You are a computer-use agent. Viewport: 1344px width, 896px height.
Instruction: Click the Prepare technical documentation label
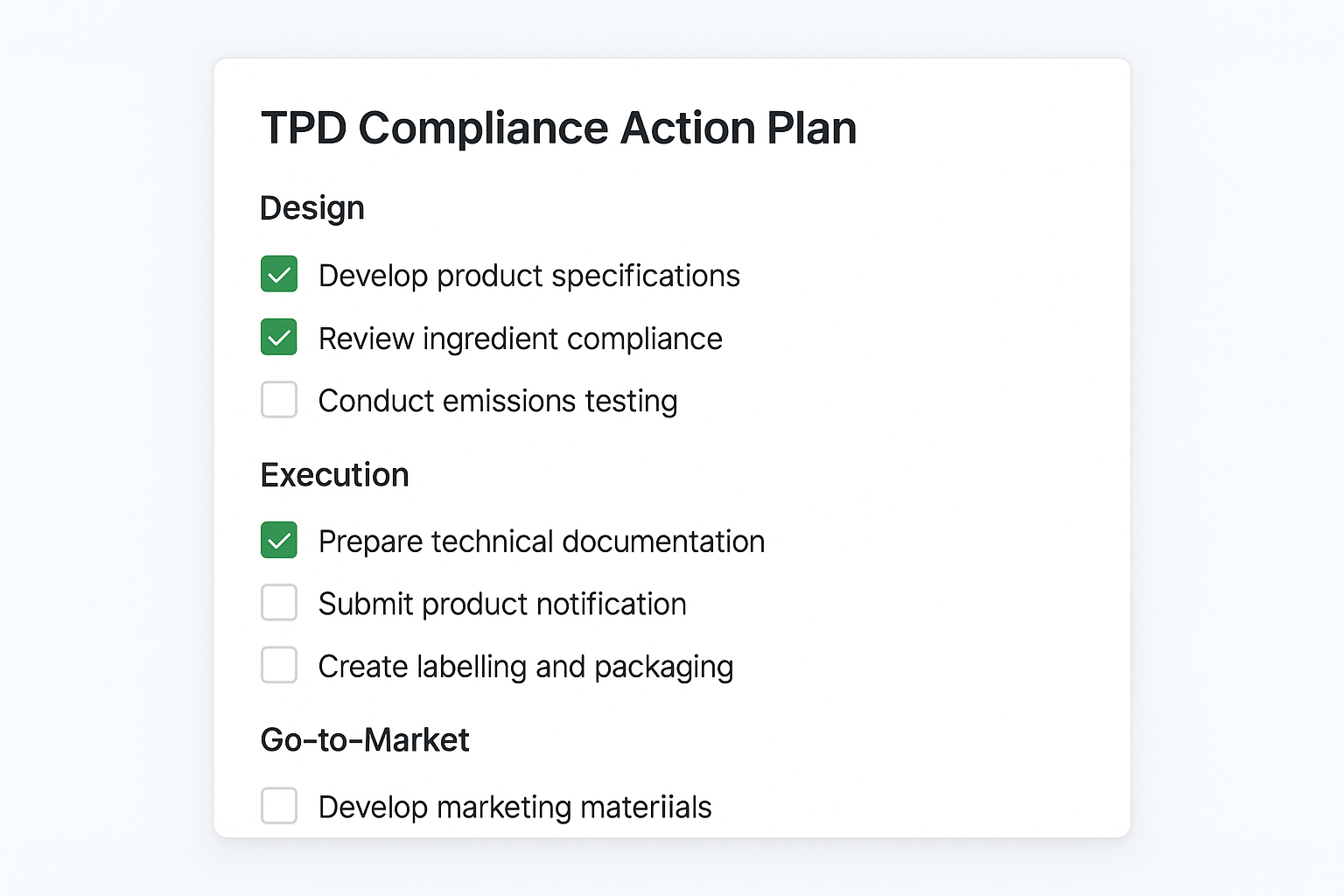(x=542, y=541)
